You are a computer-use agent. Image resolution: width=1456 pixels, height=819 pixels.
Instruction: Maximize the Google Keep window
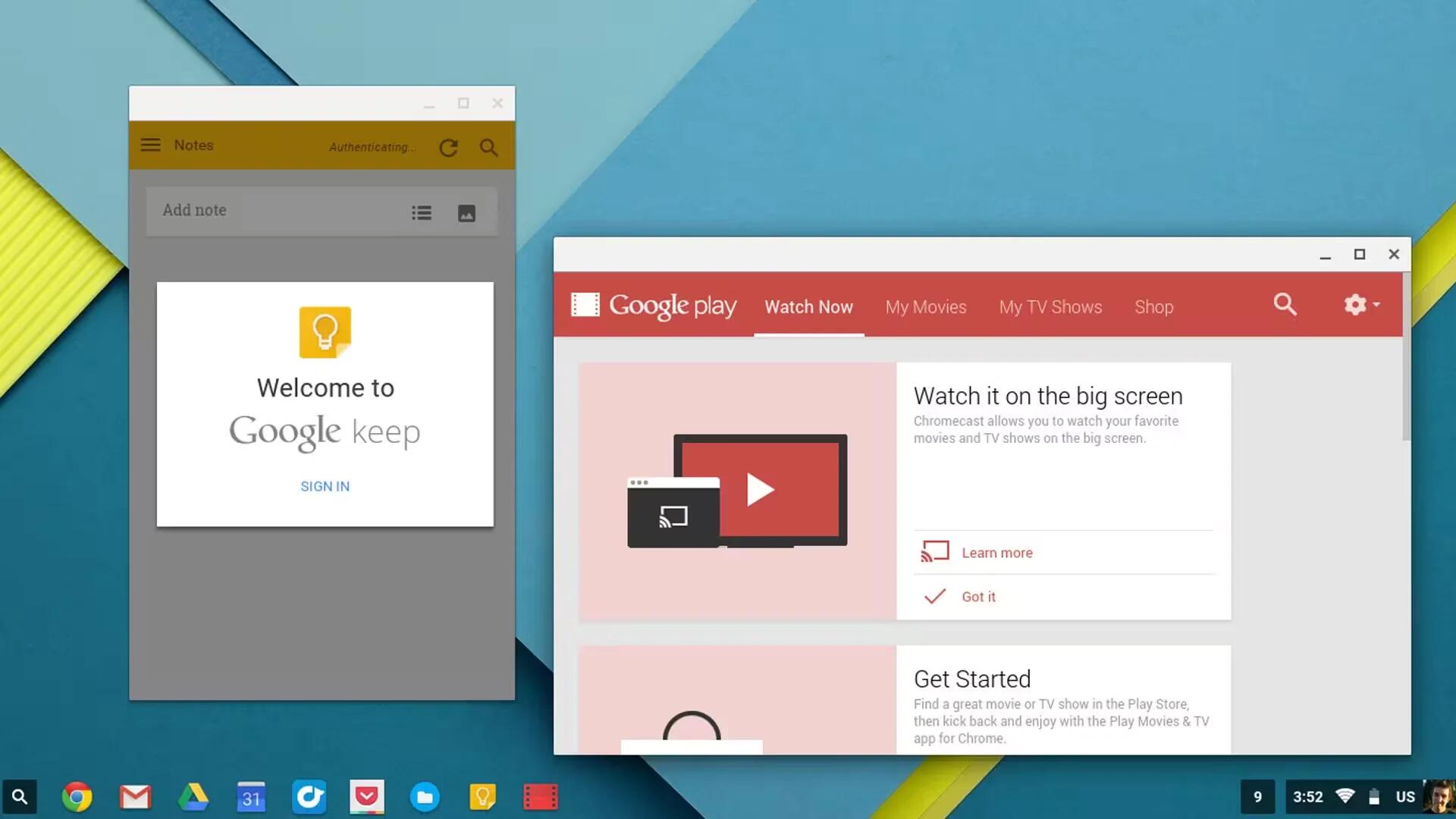tap(463, 103)
